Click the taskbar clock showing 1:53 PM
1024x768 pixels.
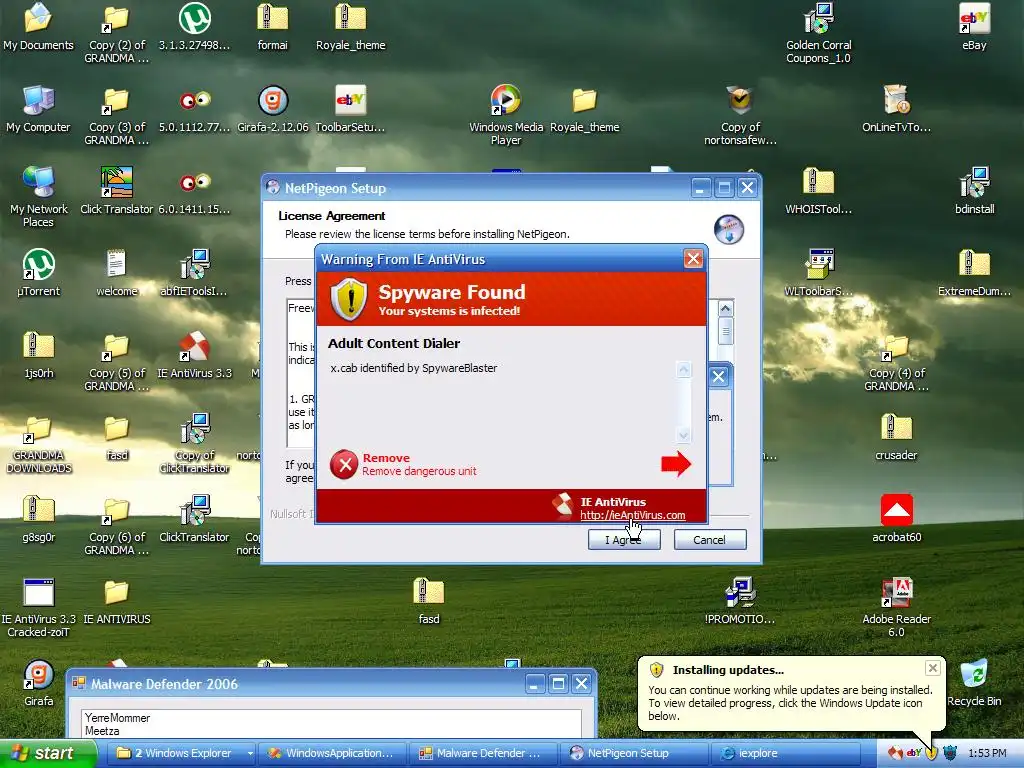coord(987,753)
